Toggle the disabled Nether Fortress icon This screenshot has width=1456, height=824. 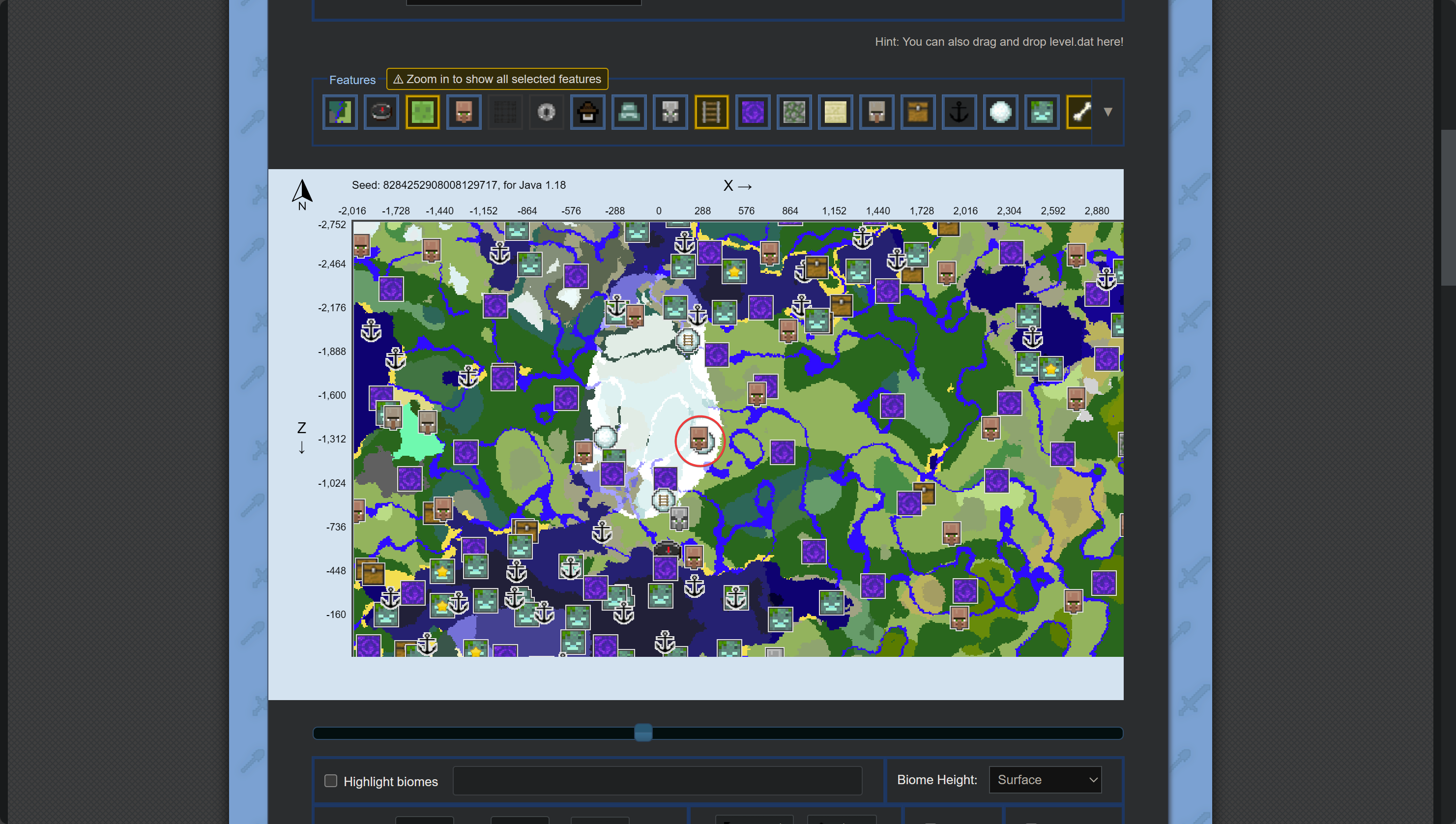point(505,112)
